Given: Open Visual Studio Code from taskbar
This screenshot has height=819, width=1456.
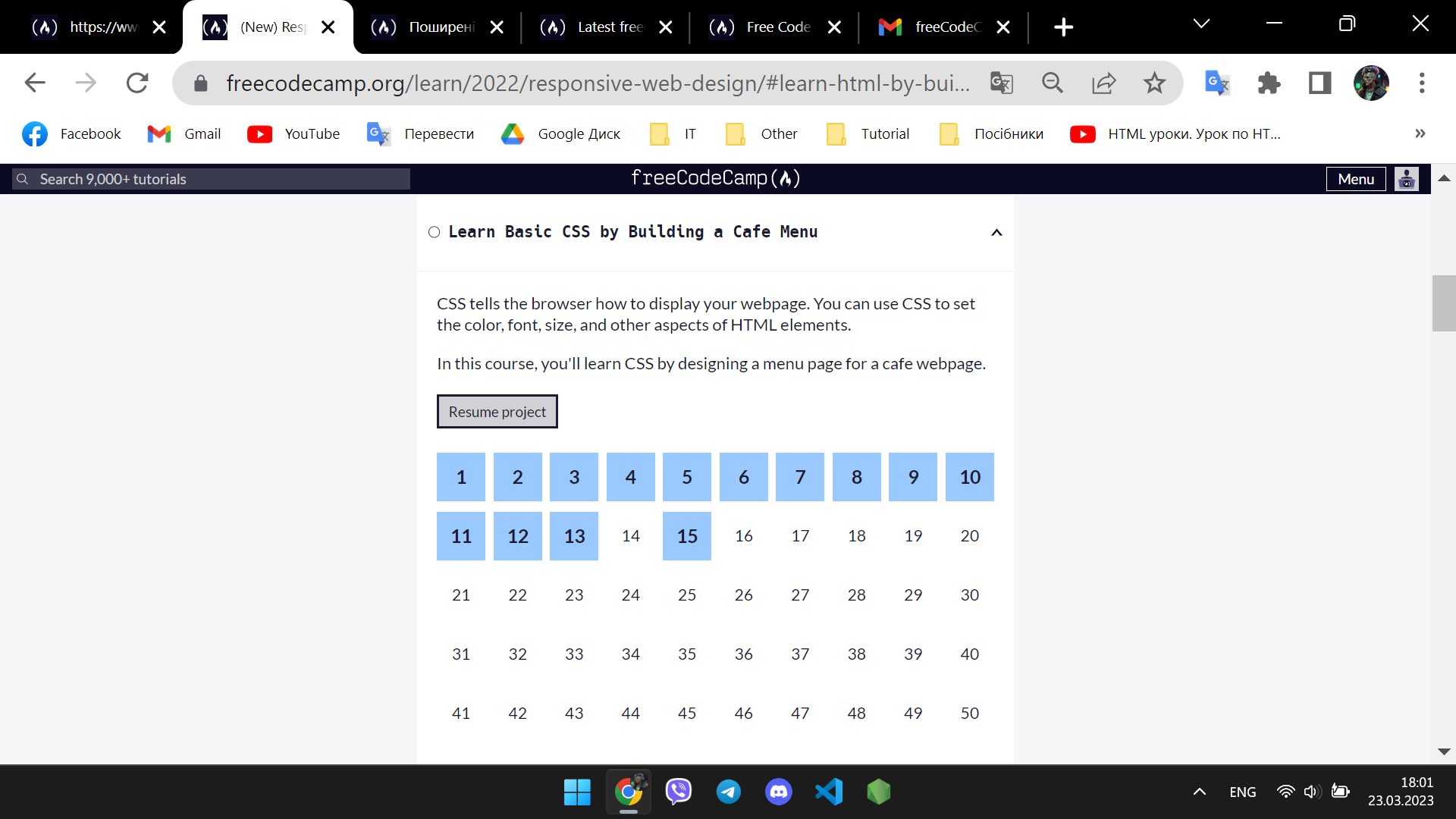Looking at the screenshot, I should point(829,792).
